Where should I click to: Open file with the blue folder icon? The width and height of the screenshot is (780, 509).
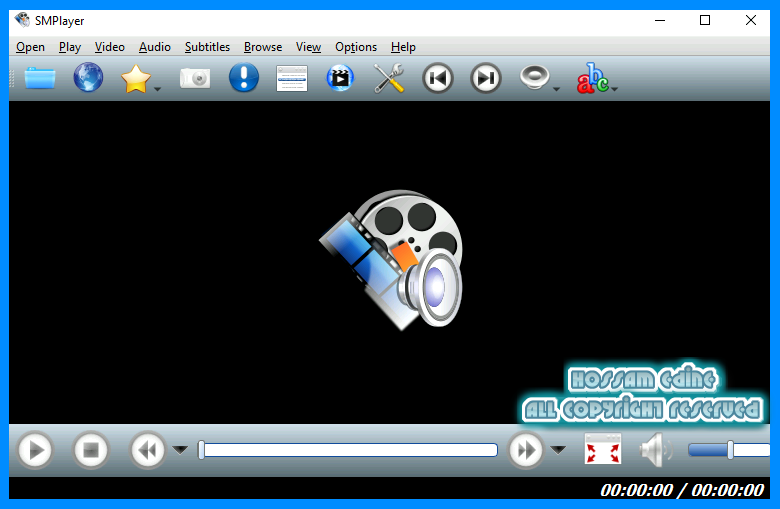40,79
